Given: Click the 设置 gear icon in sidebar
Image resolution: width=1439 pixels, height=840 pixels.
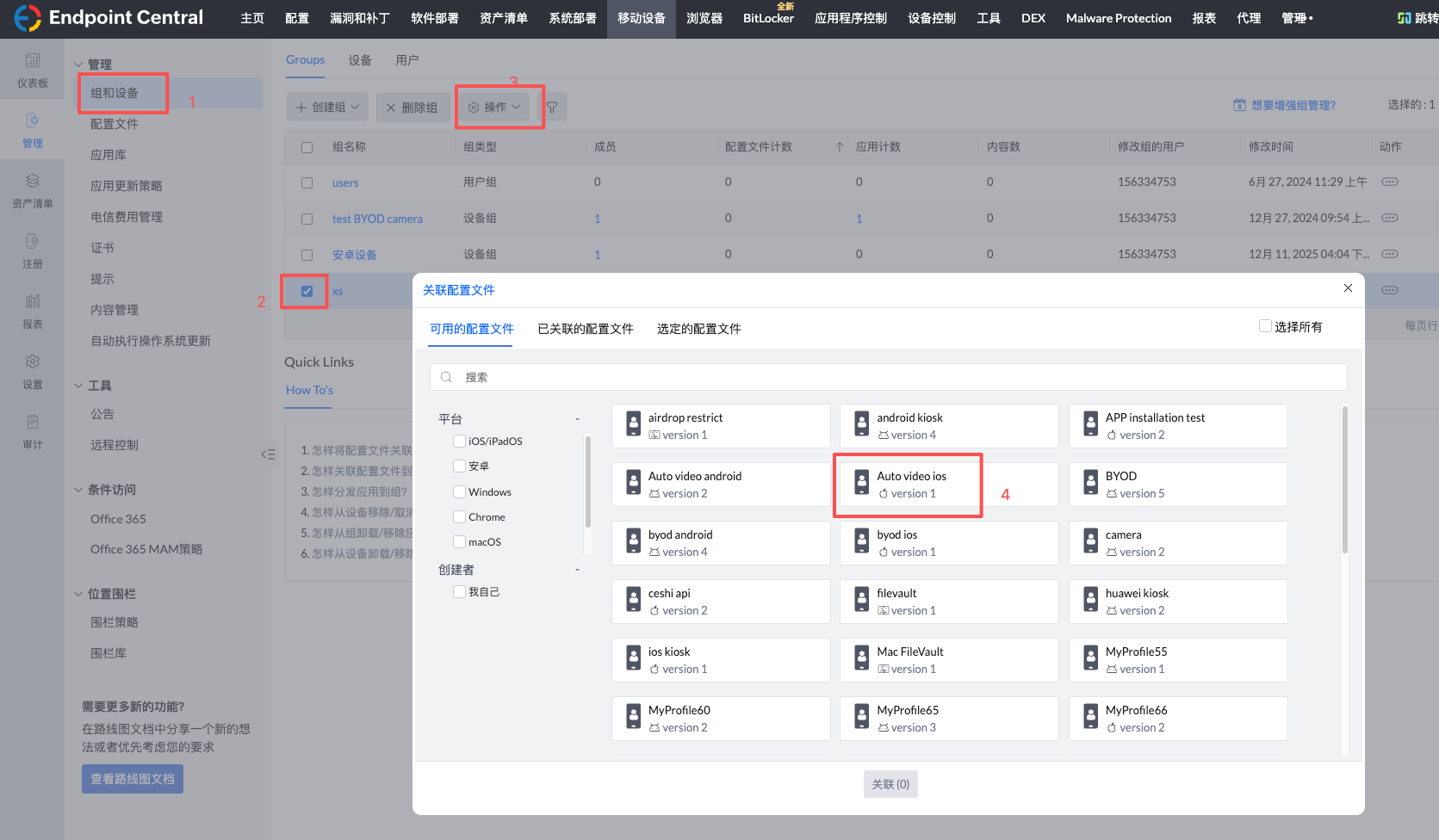Looking at the screenshot, I should [x=33, y=371].
